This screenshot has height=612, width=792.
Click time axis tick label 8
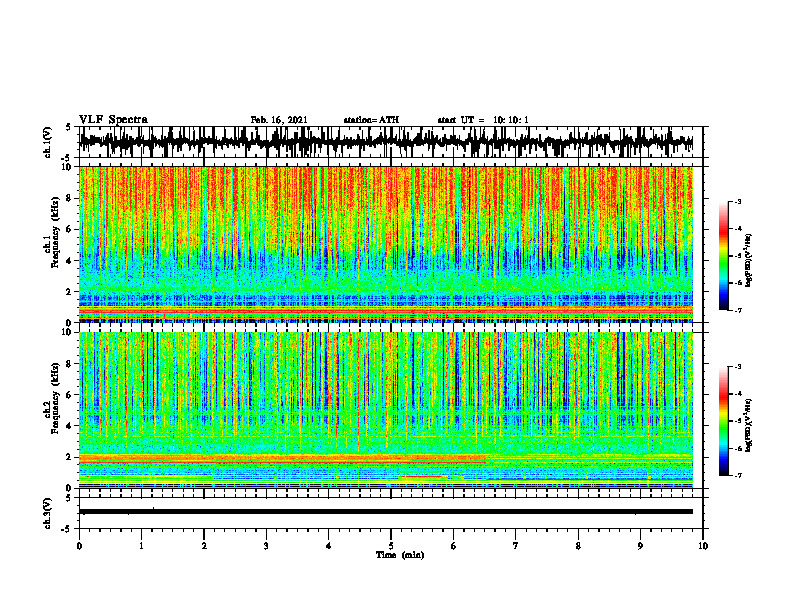[x=578, y=546]
